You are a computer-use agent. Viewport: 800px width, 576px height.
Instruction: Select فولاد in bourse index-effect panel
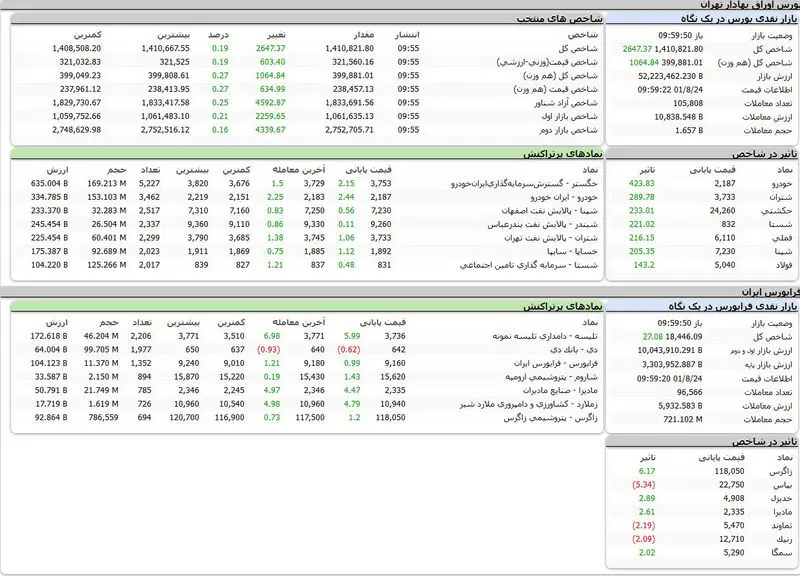tap(782, 265)
